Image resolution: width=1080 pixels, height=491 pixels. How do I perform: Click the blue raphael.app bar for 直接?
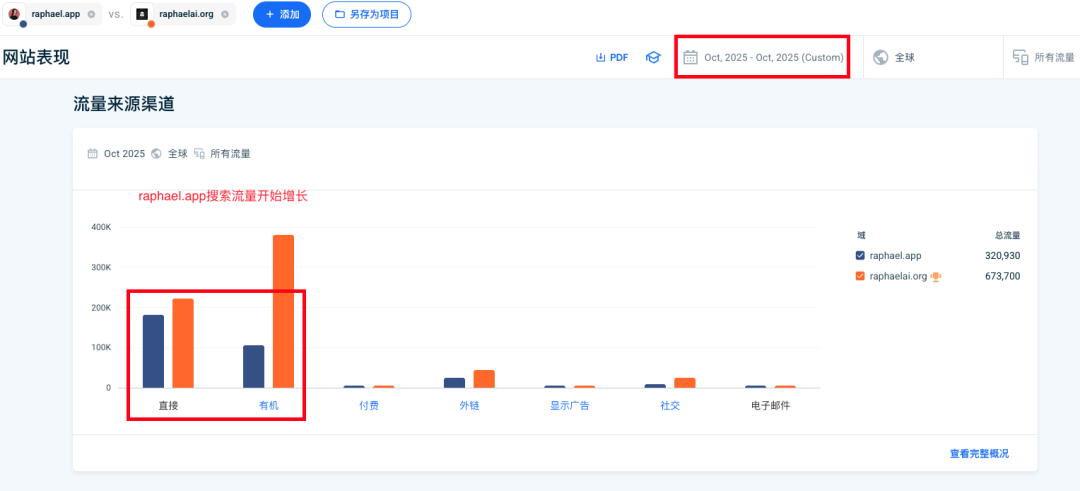(153, 351)
